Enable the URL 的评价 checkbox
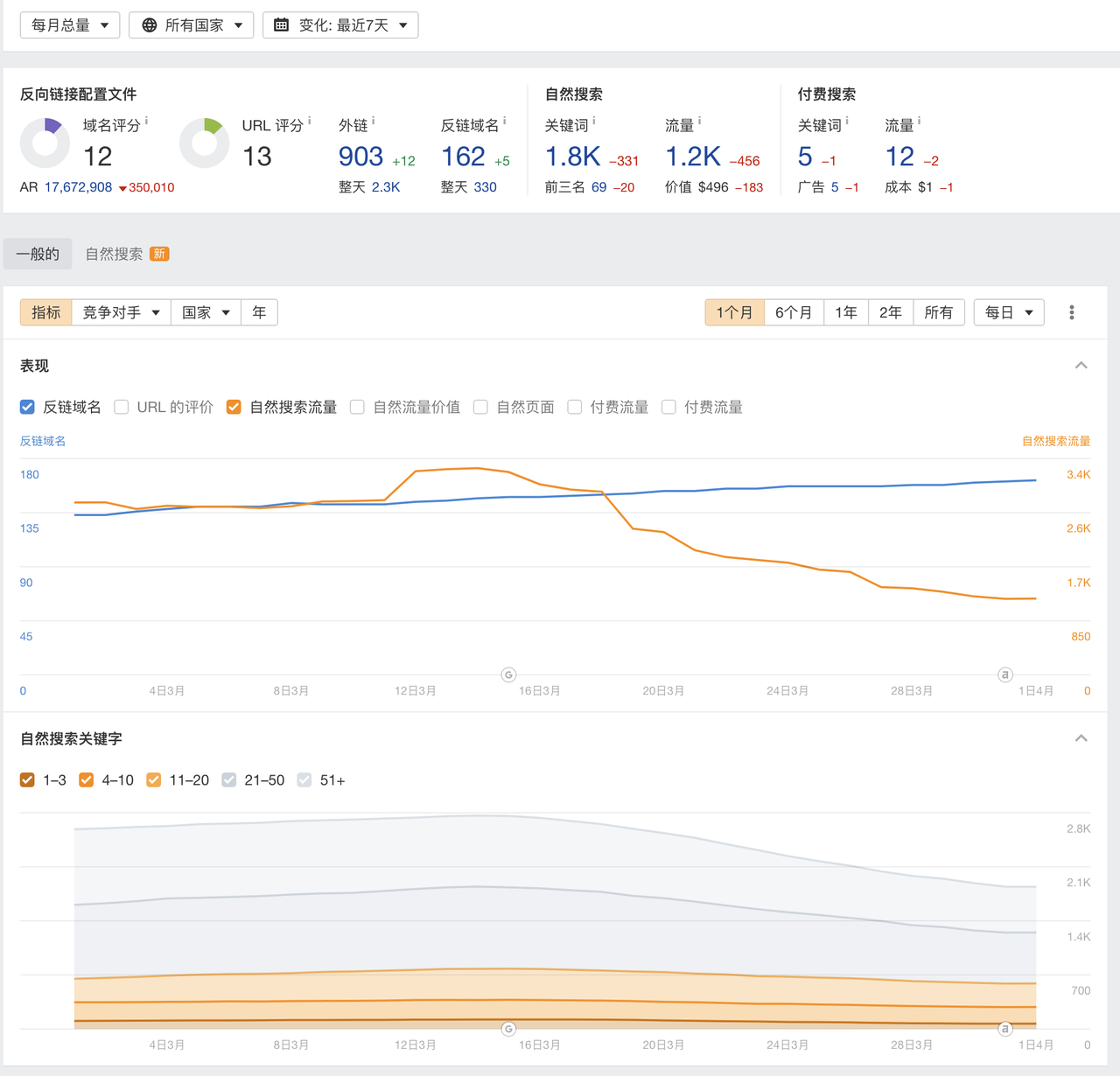The image size is (1120, 1076). coord(122,407)
